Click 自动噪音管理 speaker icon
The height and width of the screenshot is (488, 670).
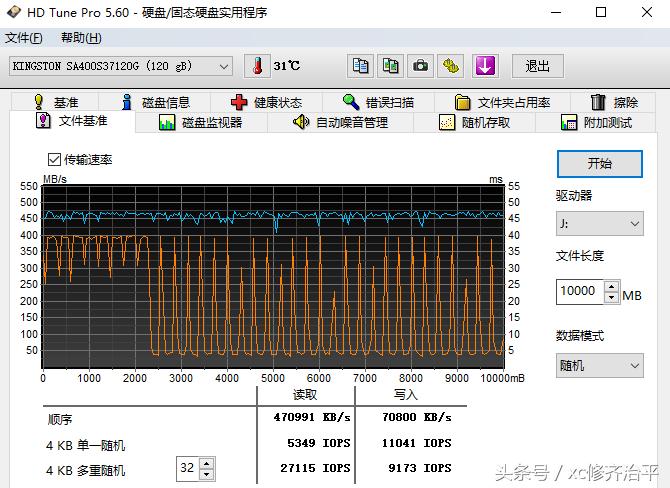301,122
